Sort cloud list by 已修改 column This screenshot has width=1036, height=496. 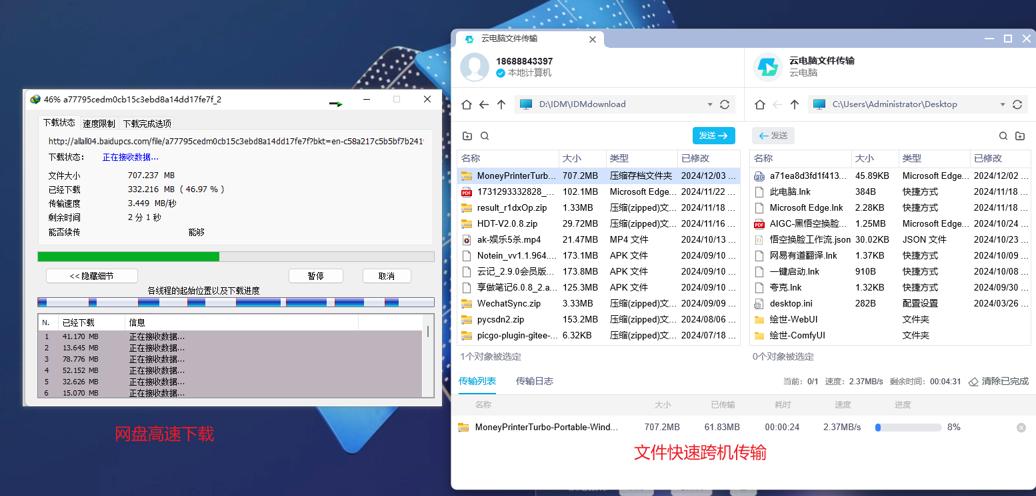999,159
